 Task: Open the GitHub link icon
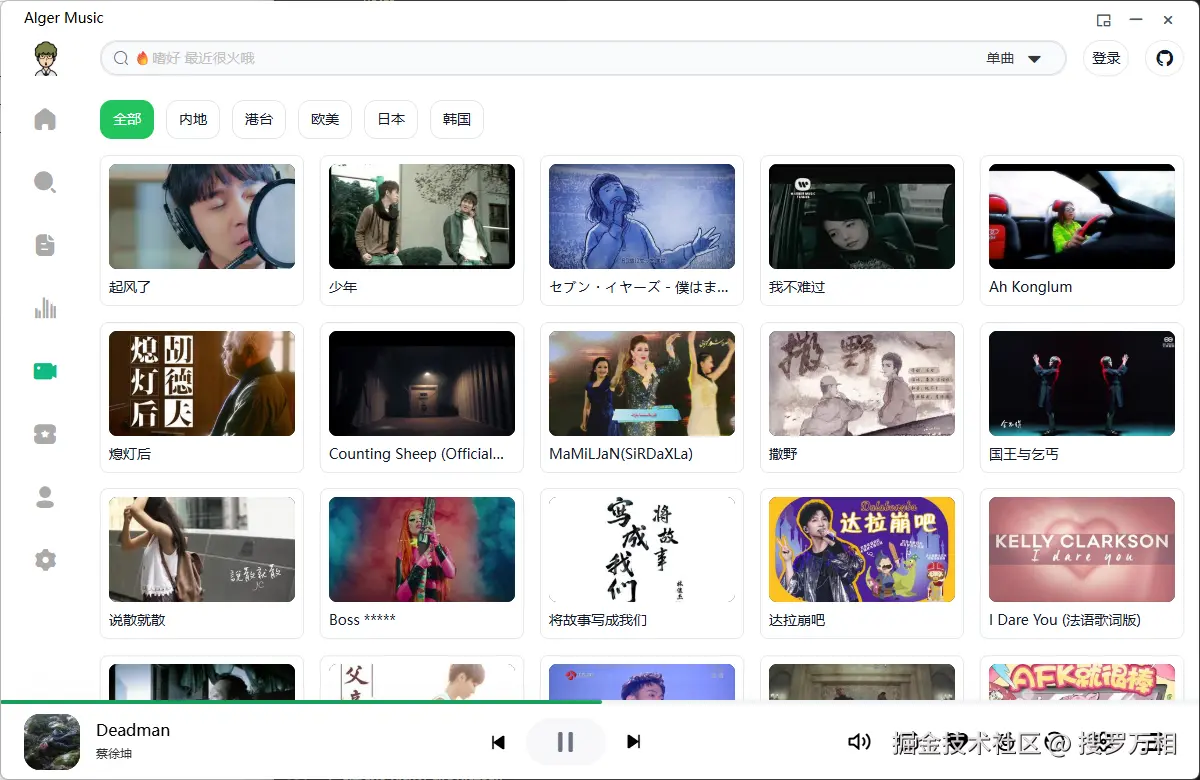pyautogui.click(x=1164, y=58)
